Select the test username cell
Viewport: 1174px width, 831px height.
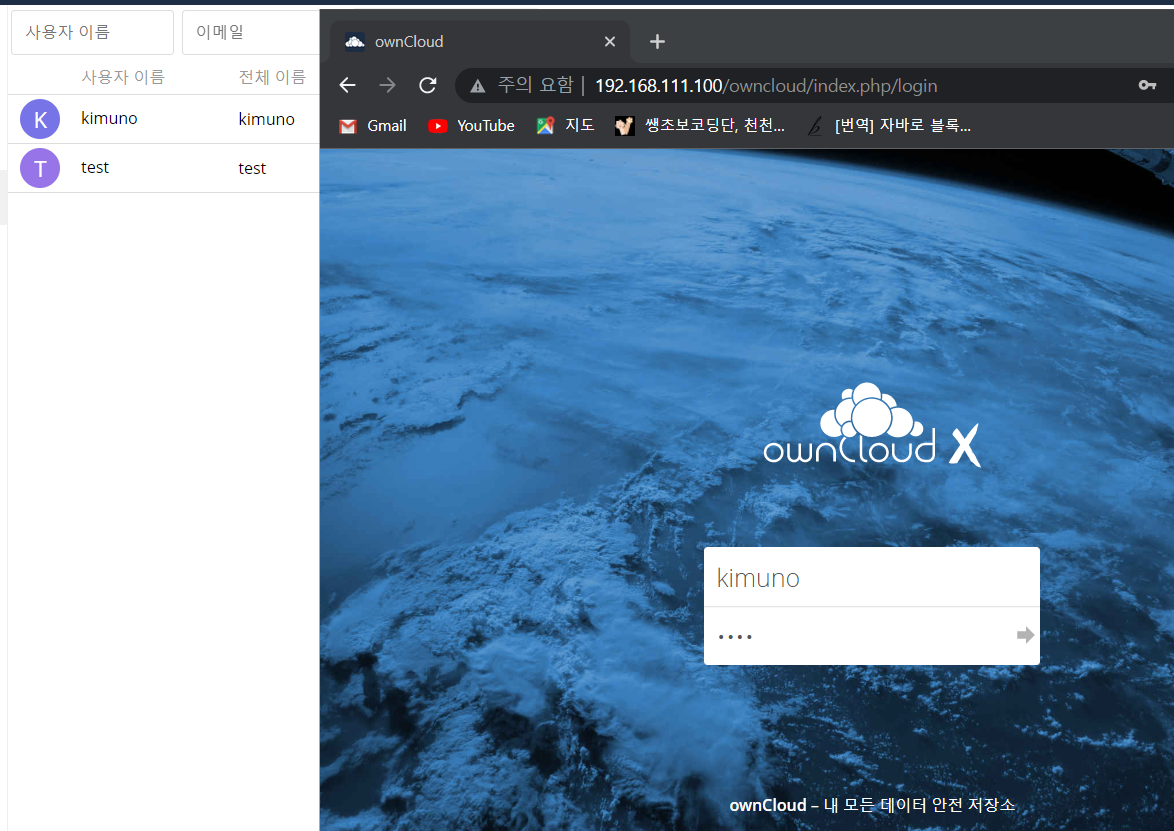click(95, 168)
